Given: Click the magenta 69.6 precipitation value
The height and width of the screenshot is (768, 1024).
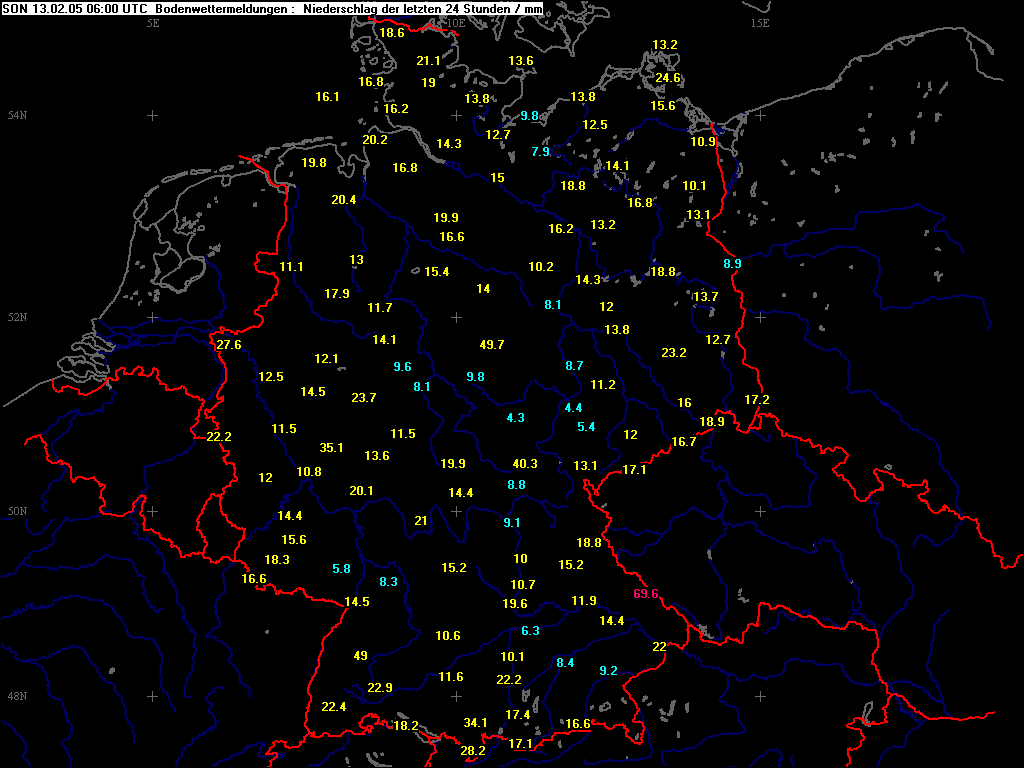Looking at the screenshot, I should tap(646, 594).
